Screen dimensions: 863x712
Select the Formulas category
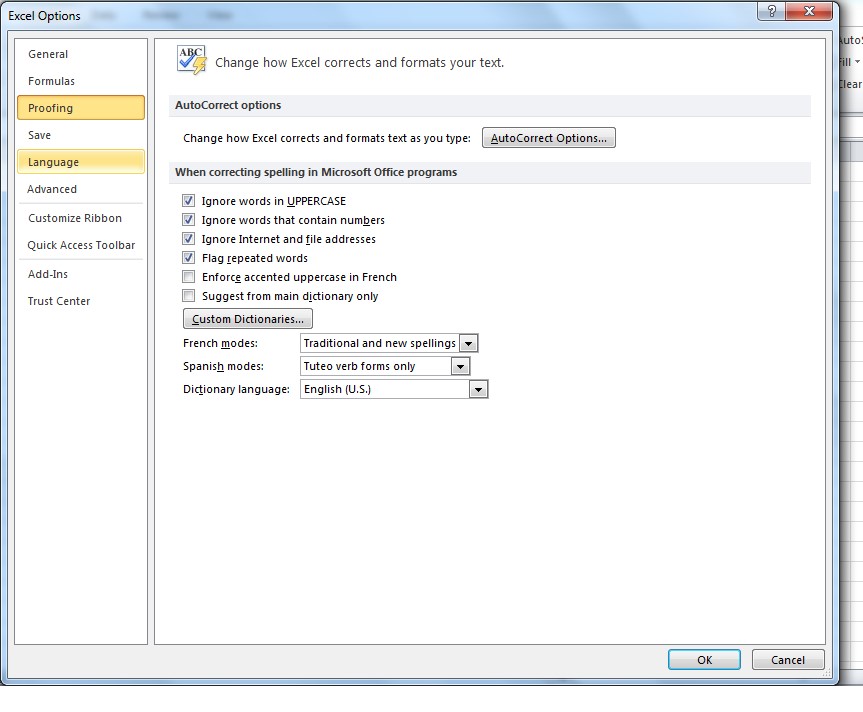tap(81, 81)
